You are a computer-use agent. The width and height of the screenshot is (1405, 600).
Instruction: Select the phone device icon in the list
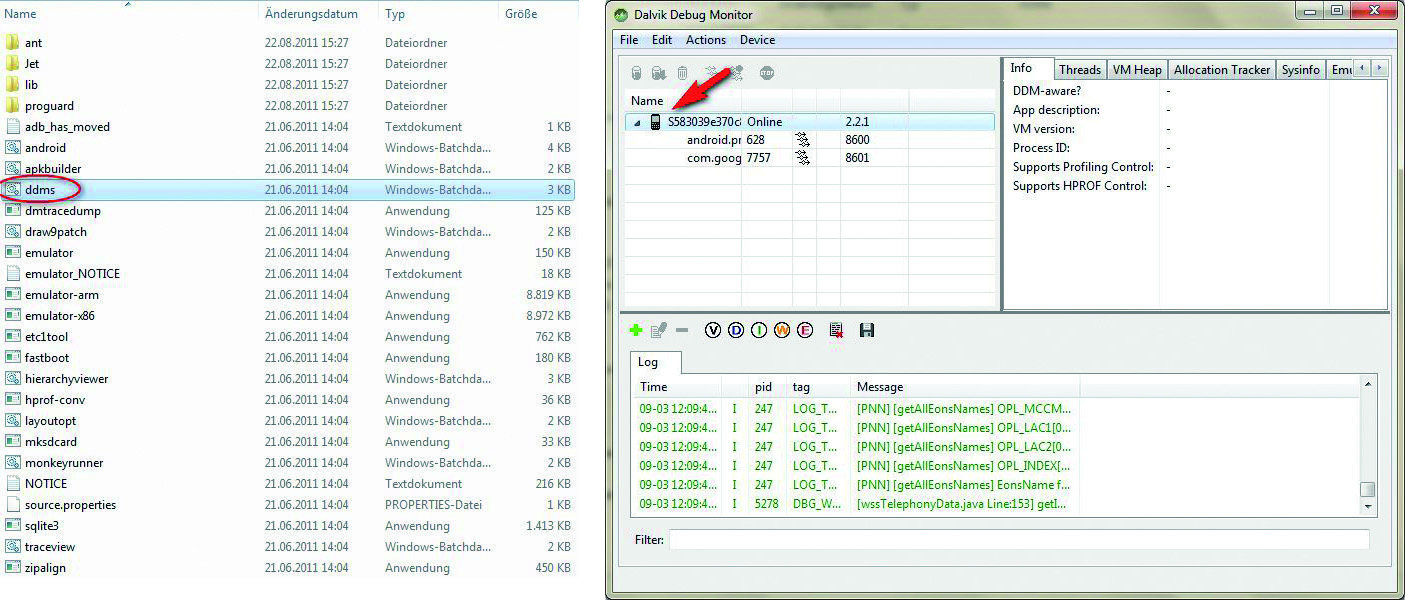656,122
